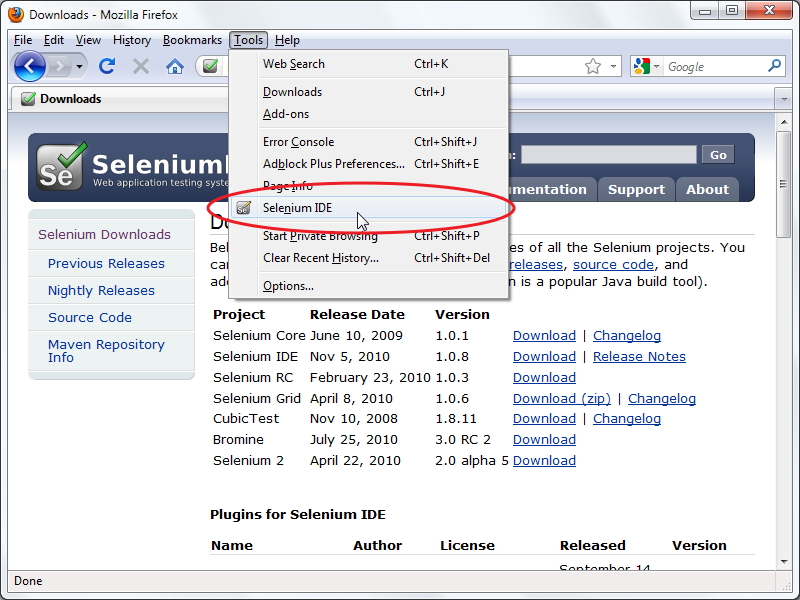This screenshot has height=600, width=800.
Task: View Selenium Core Changelog
Action: 627,336
